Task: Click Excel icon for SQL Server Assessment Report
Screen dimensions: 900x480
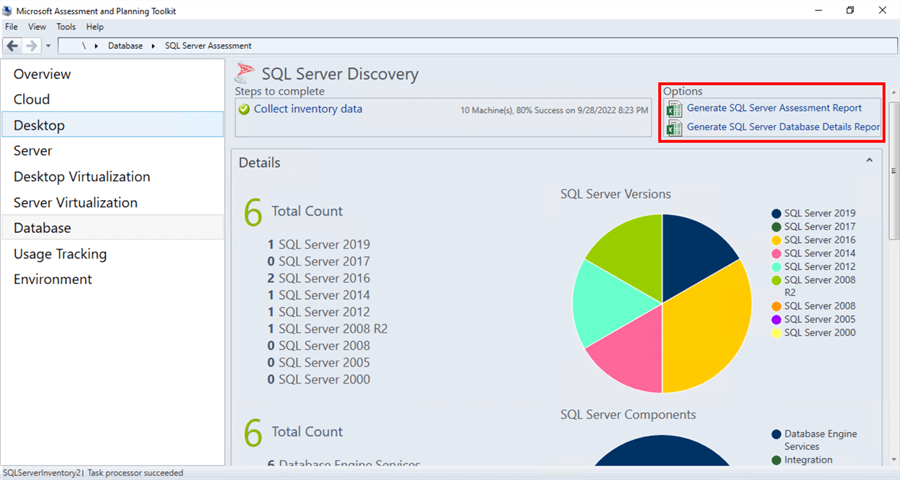Action: 674,109
